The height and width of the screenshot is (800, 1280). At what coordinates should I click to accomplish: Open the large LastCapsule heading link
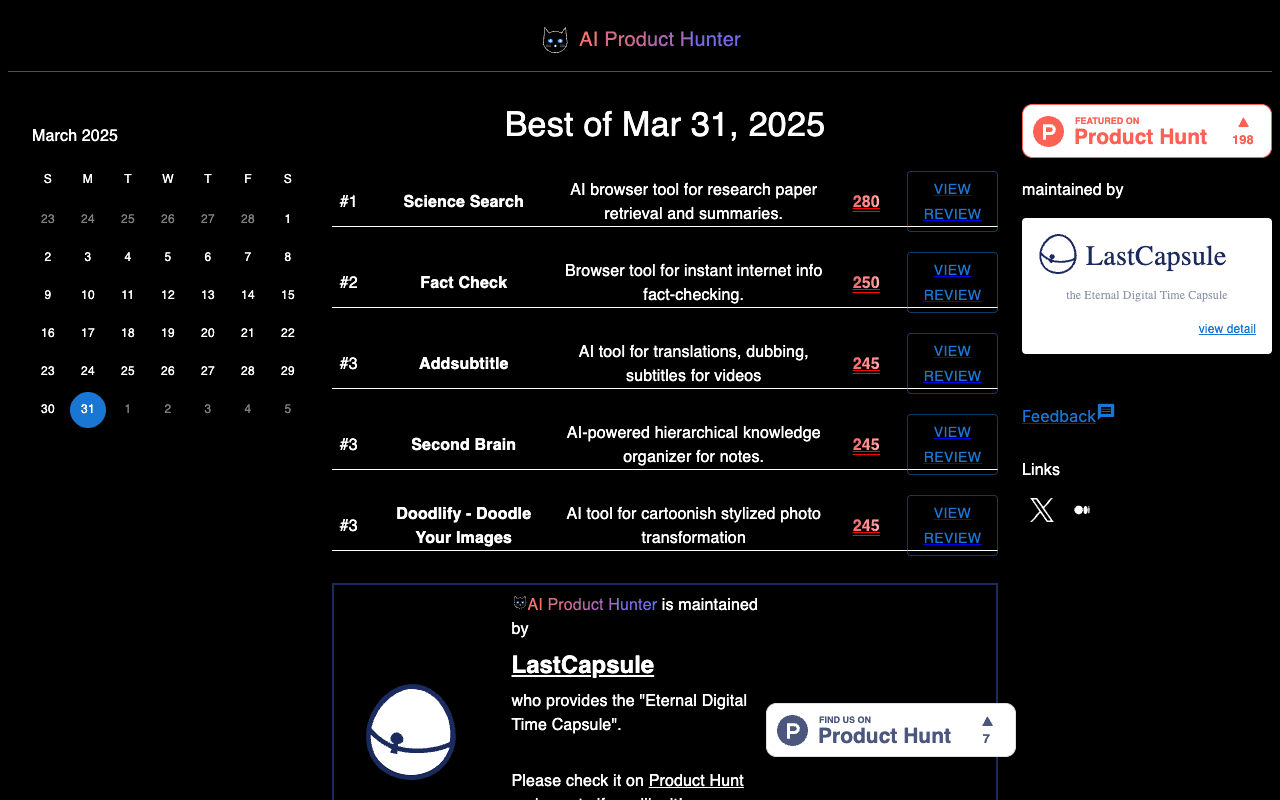click(583, 665)
